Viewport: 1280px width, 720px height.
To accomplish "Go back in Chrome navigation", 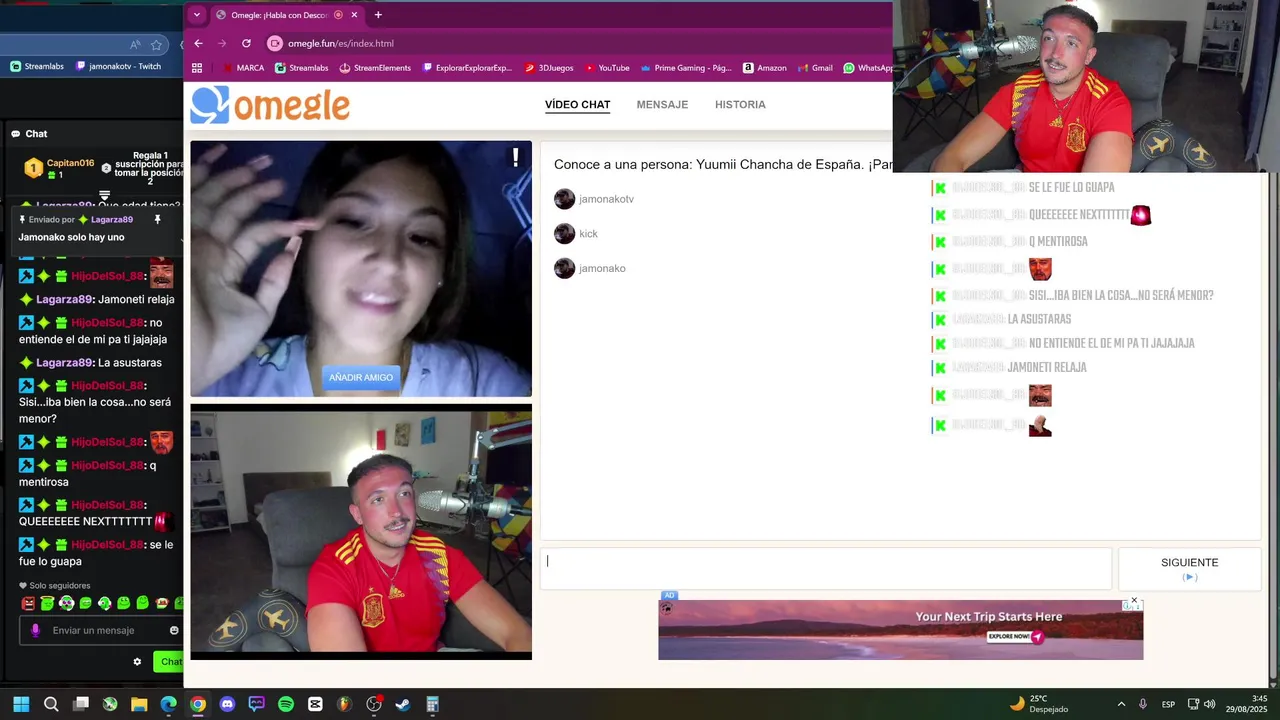I will 198,43.
